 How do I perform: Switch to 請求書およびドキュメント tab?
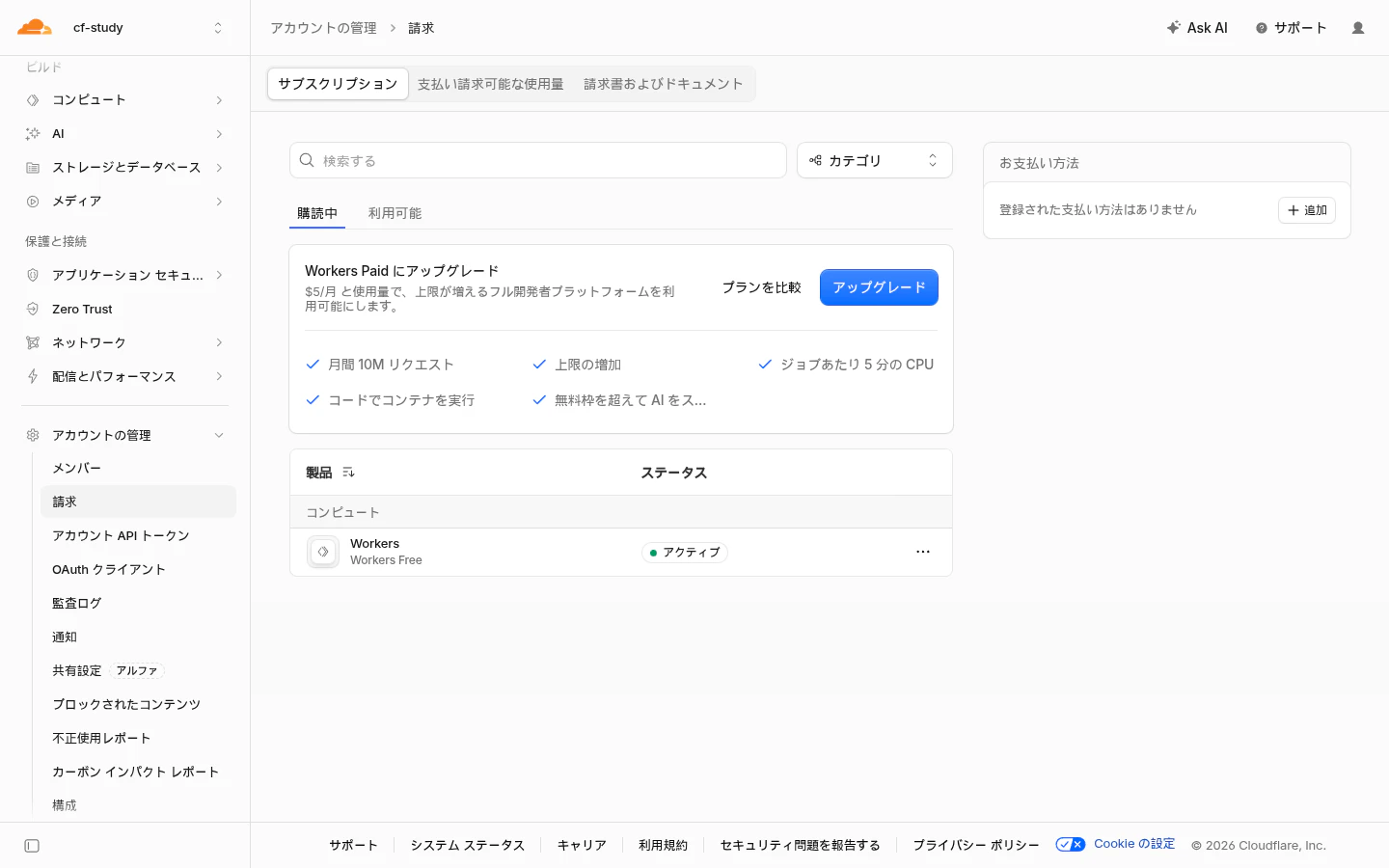click(664, 84)
